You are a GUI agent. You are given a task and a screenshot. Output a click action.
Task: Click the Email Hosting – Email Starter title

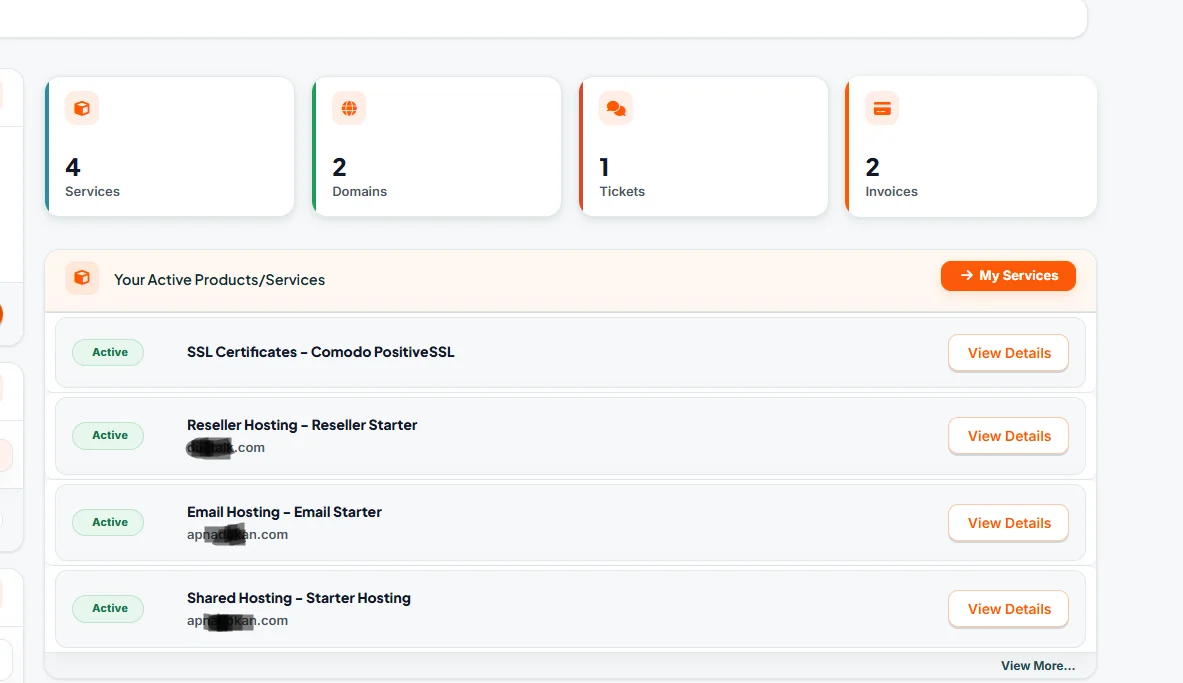click(284, 512)
